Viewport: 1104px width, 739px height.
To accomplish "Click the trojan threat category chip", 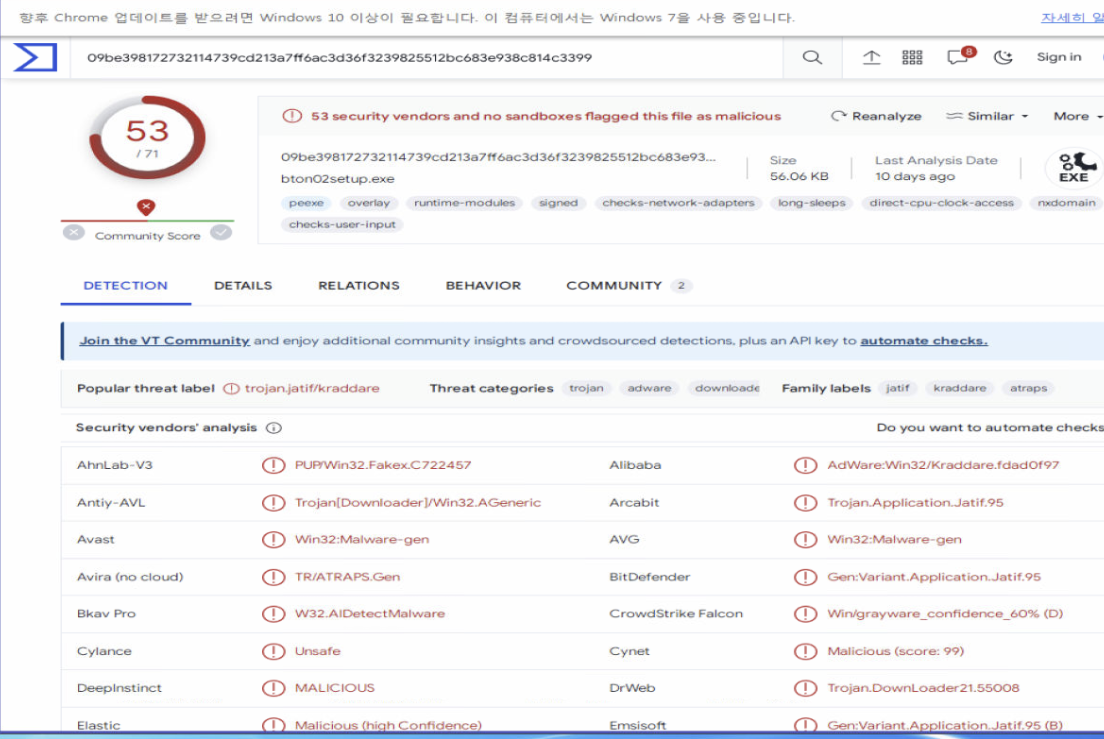I will 586,388.
